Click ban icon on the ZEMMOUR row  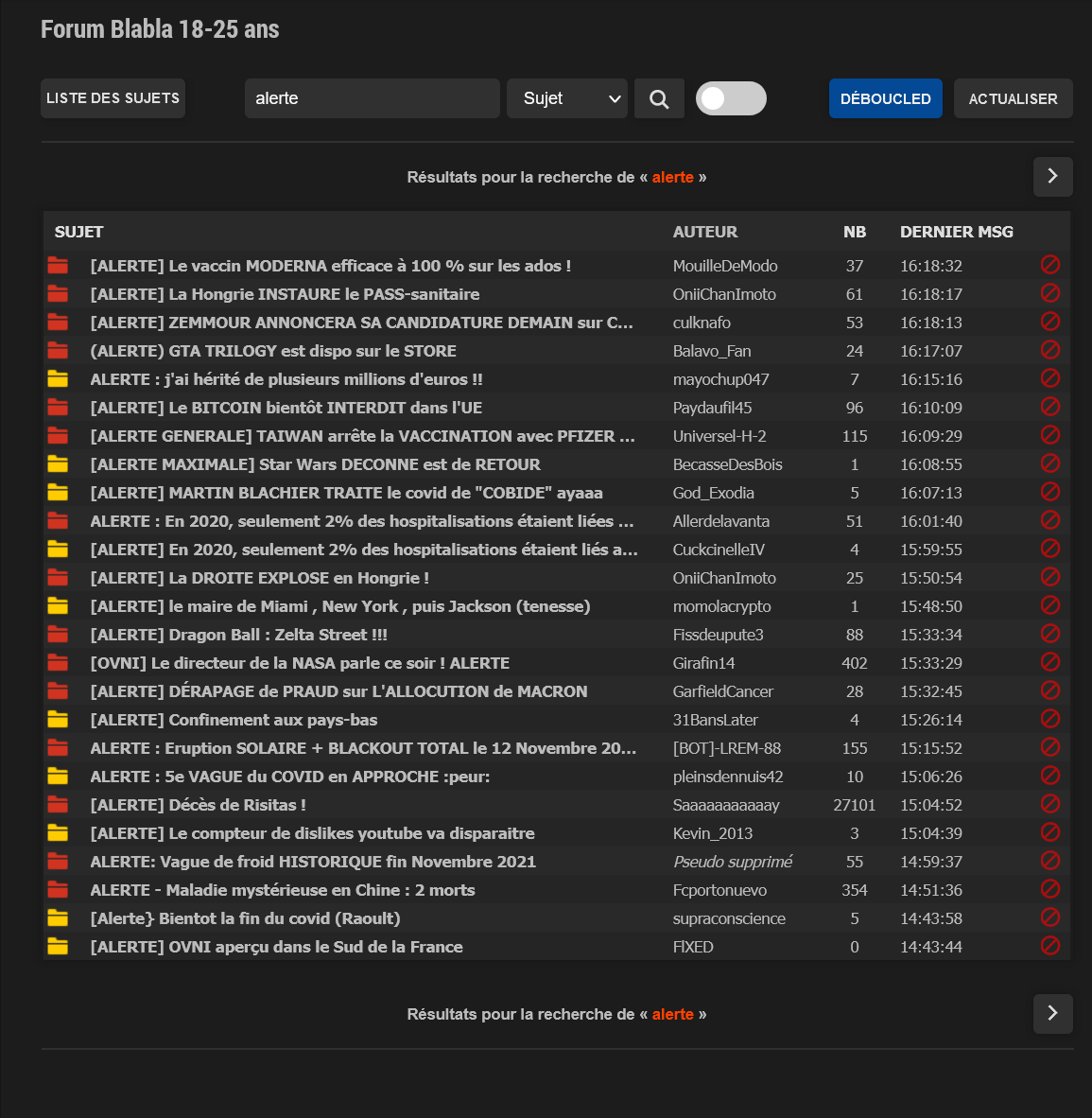(x=1050, y=322)
